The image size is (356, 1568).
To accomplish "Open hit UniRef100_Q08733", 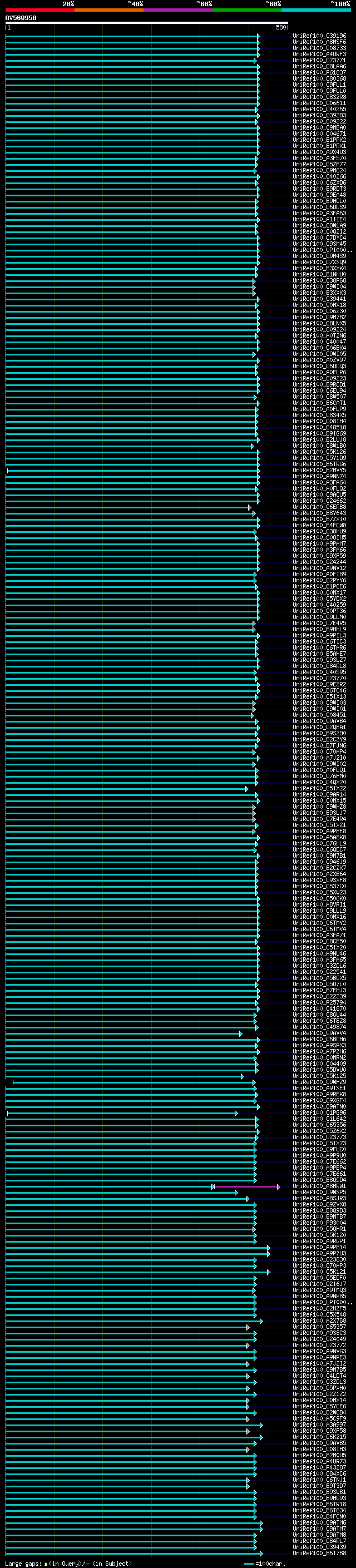I will 319,48.
